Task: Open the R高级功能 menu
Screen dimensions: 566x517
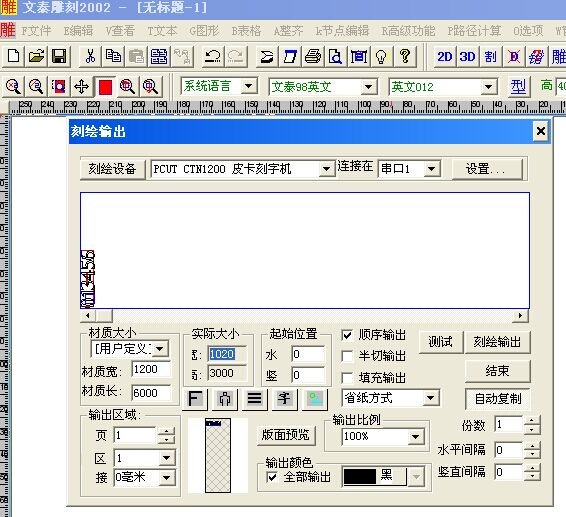Action: pyautogui.click(x=408, y=31)
